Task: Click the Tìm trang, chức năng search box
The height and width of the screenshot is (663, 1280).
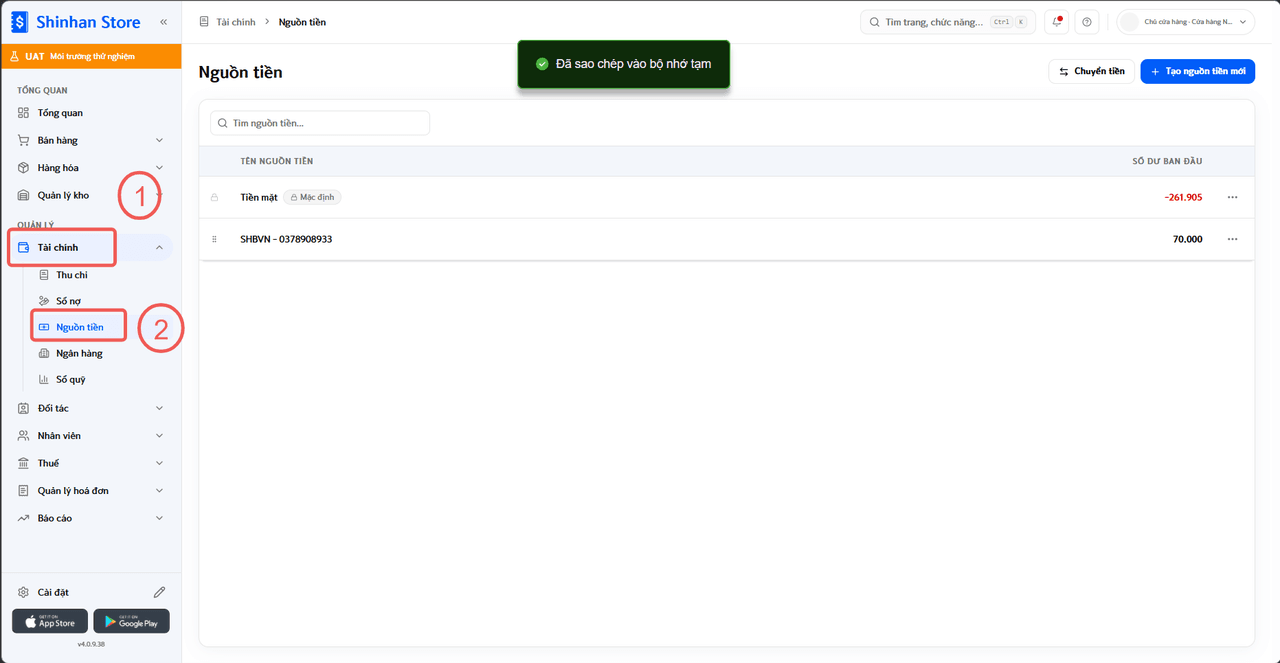Action: click(948, 22)
